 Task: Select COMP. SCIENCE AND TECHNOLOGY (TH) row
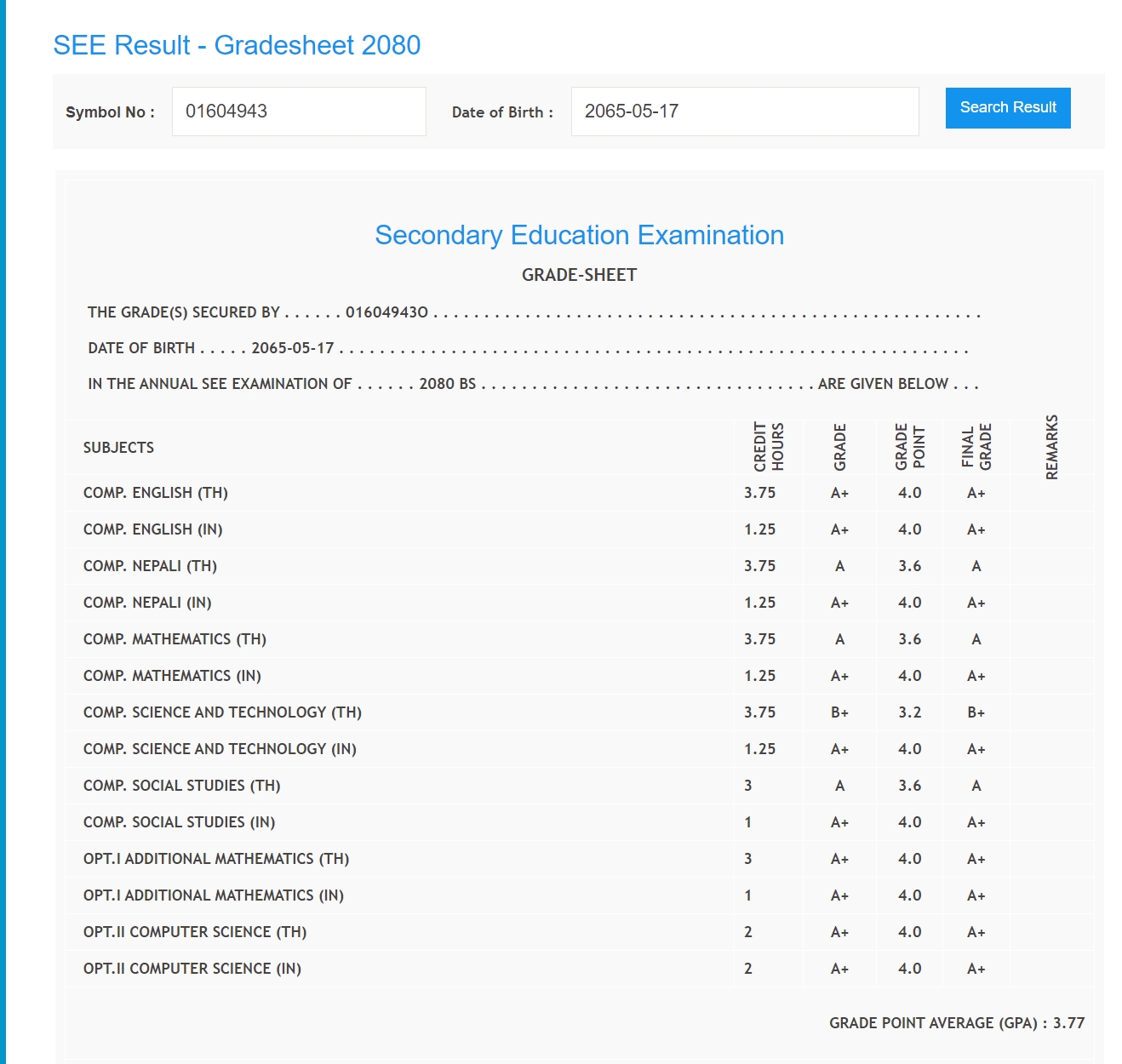222,712
